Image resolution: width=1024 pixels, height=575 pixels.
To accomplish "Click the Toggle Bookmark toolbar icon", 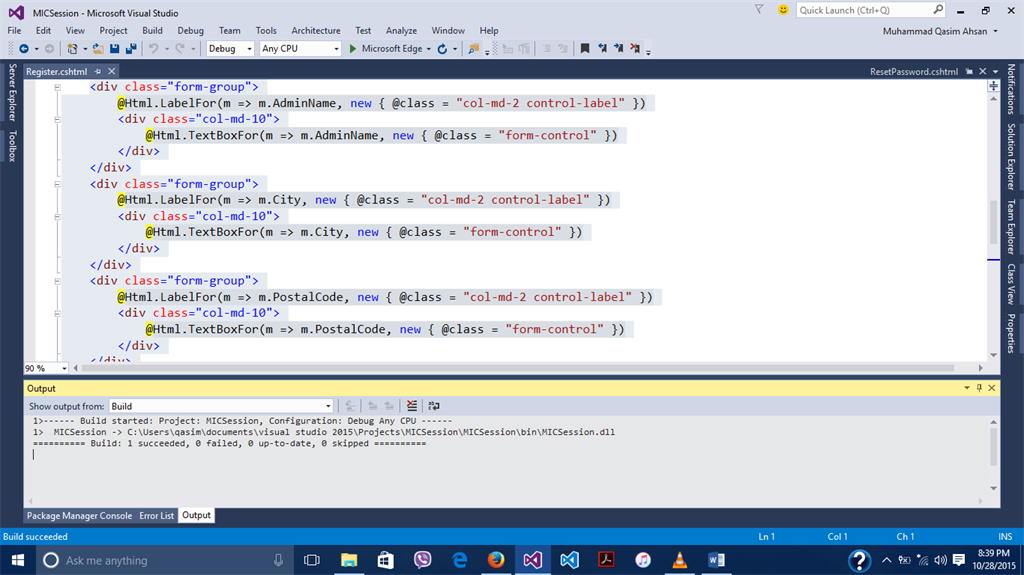I will (x=585, y=48).
